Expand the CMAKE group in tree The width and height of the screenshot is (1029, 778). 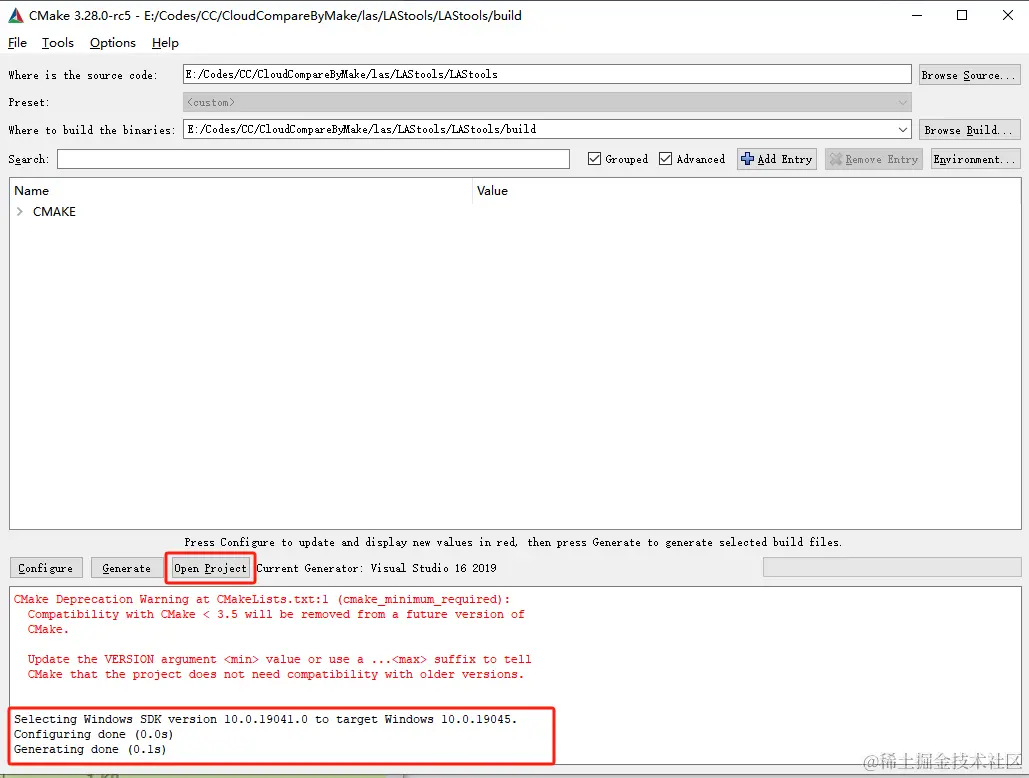point(20,211)
